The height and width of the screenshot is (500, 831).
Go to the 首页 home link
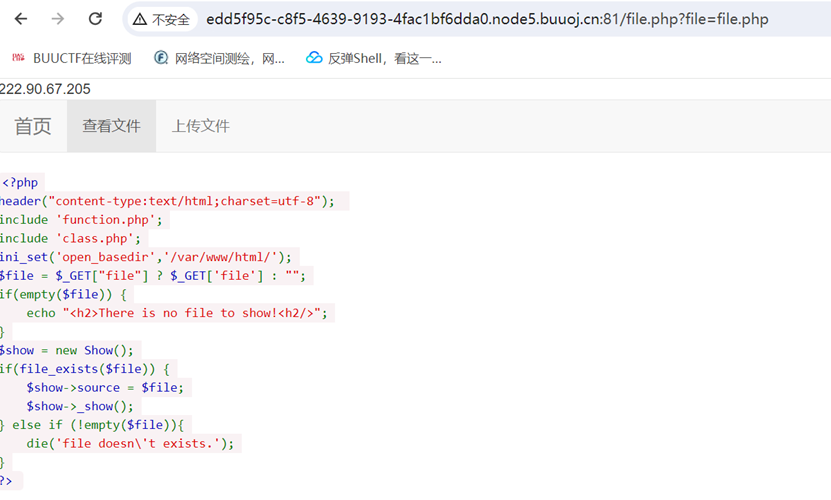coord(32,126)
